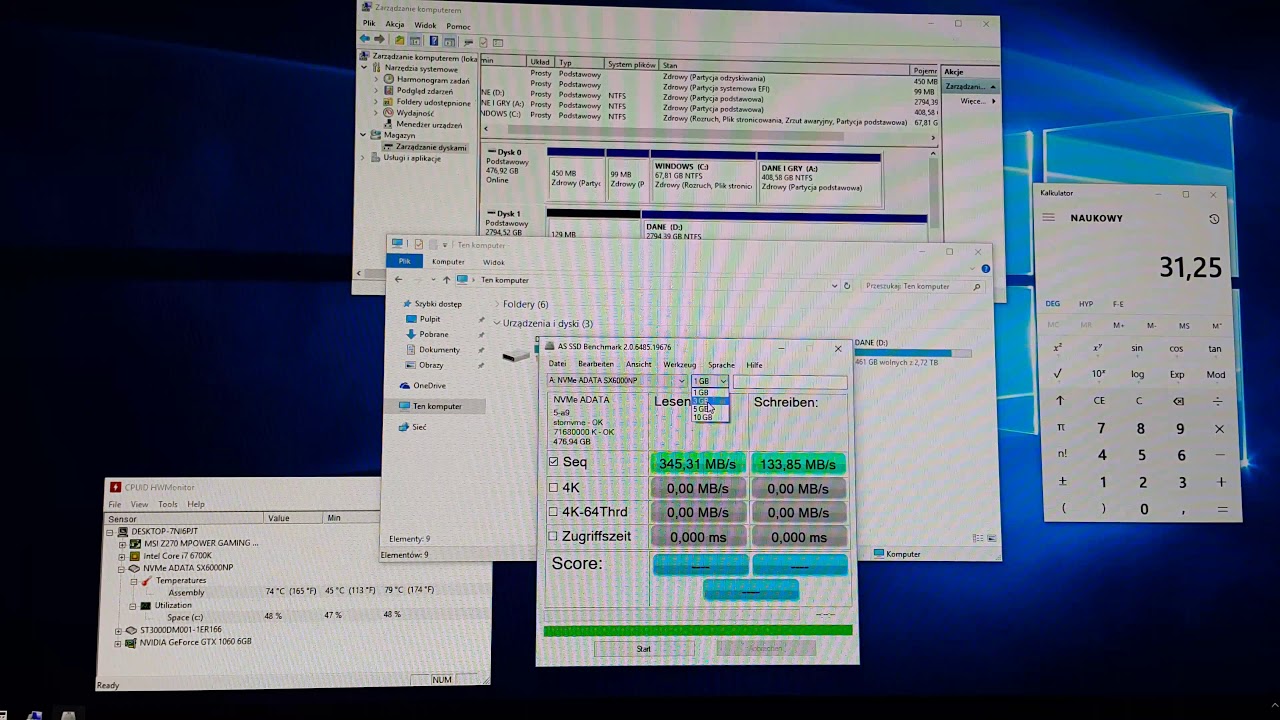Expand the ST3000DM001-1ER166 node in HWMonitor
The width and height of the screenshot is (1280, 720).
coord(119,630)
